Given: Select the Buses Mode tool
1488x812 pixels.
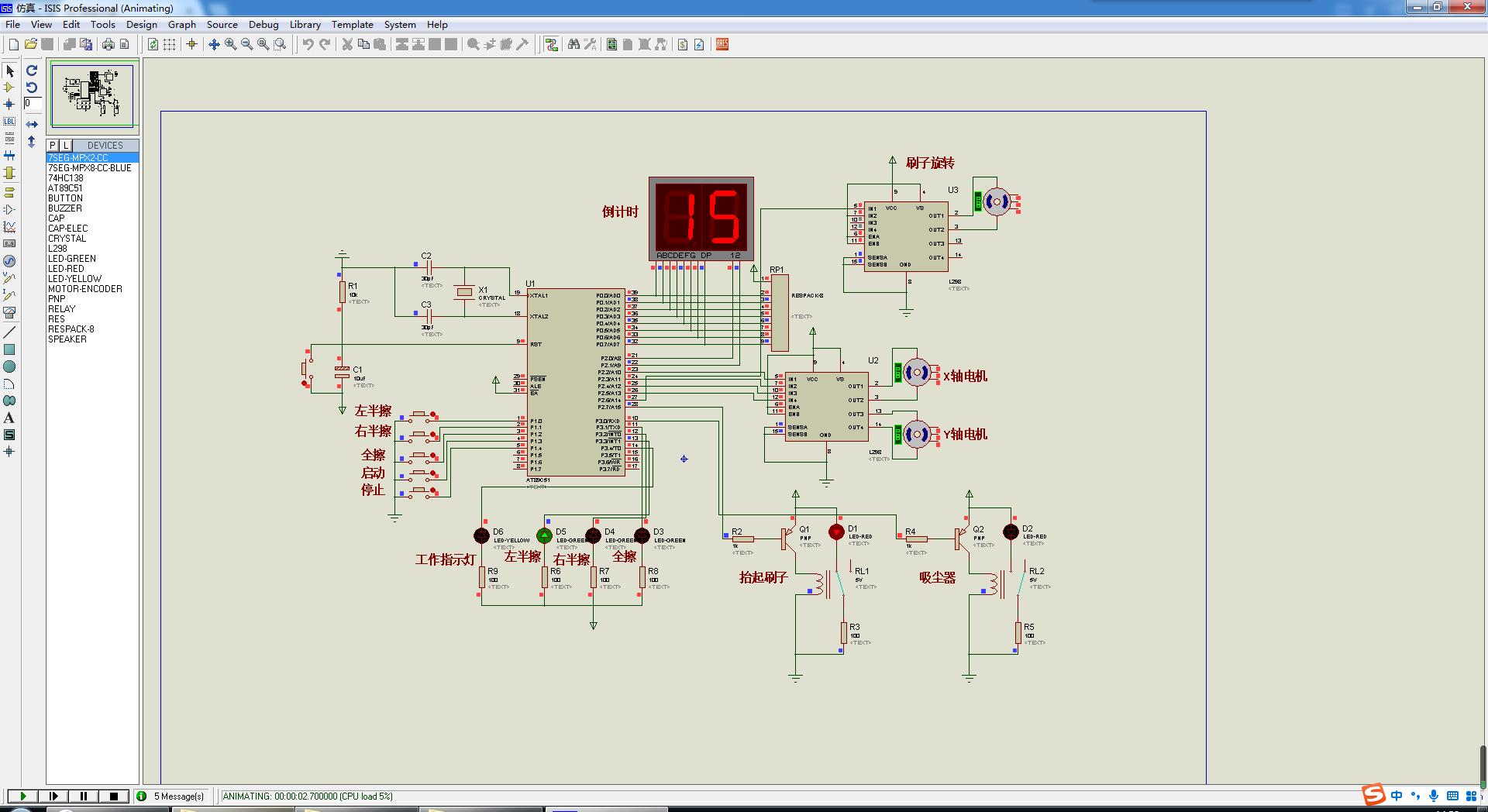Looking at the screenshot, I should (9, 156).
